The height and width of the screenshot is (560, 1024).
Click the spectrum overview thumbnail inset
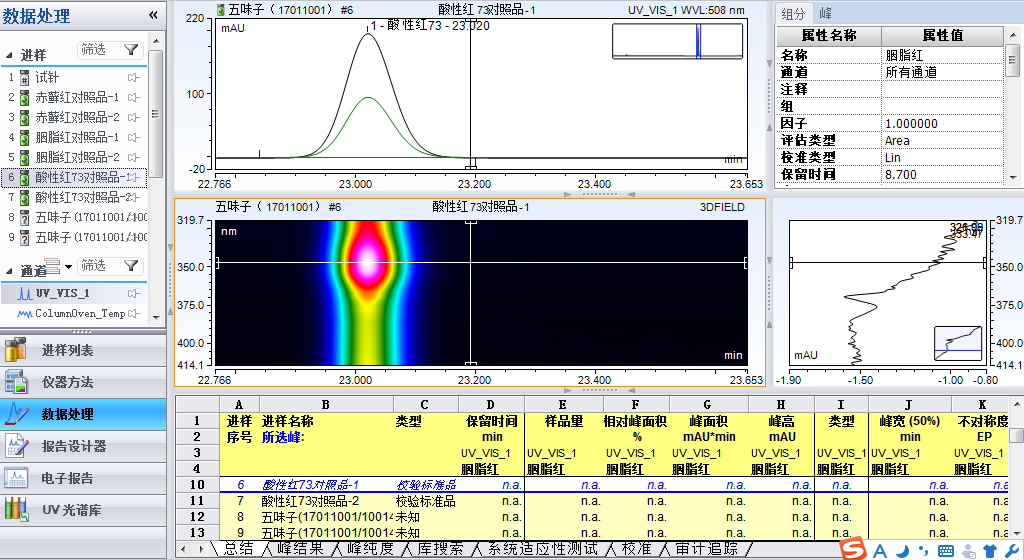click(x=958, y=343)
